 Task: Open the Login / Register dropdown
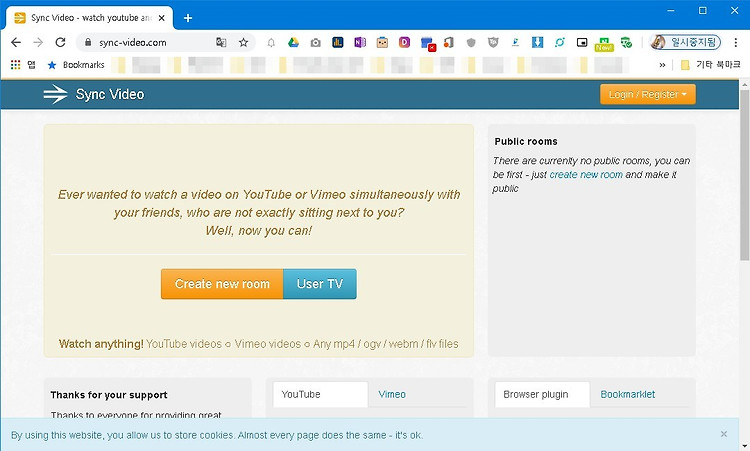tap(648, 94)
